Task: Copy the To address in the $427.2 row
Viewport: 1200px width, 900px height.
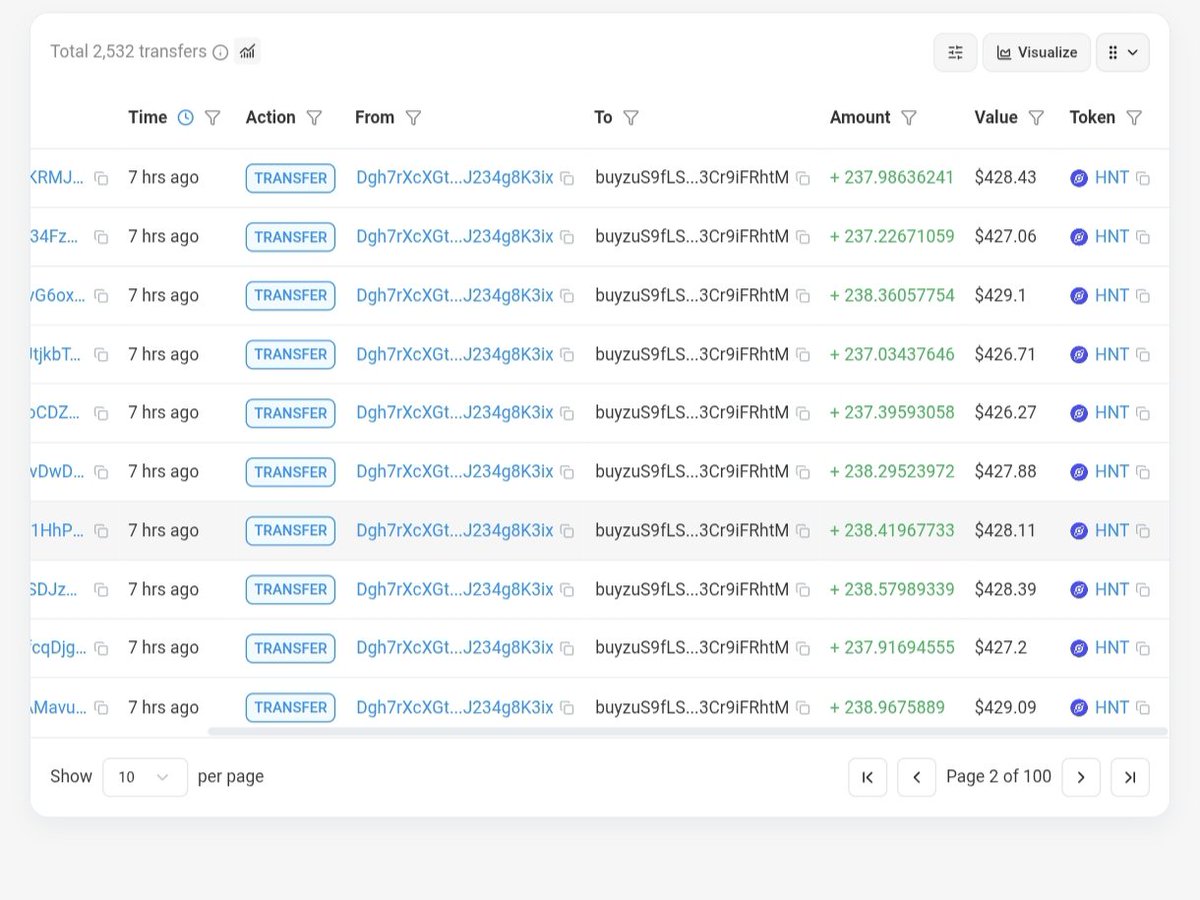Action: (802, 649)
